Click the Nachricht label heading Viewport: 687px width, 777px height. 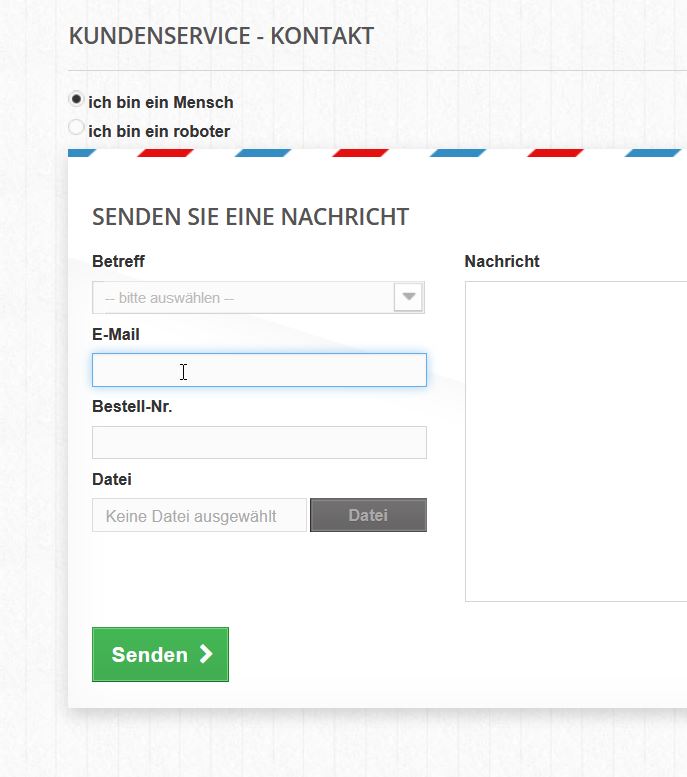502,261
